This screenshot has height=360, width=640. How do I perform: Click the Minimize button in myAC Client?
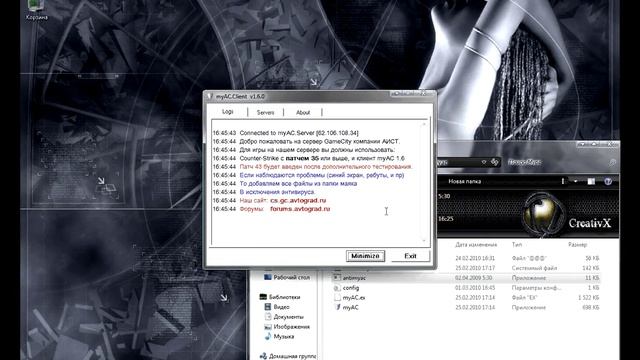[x=365, y=256]
